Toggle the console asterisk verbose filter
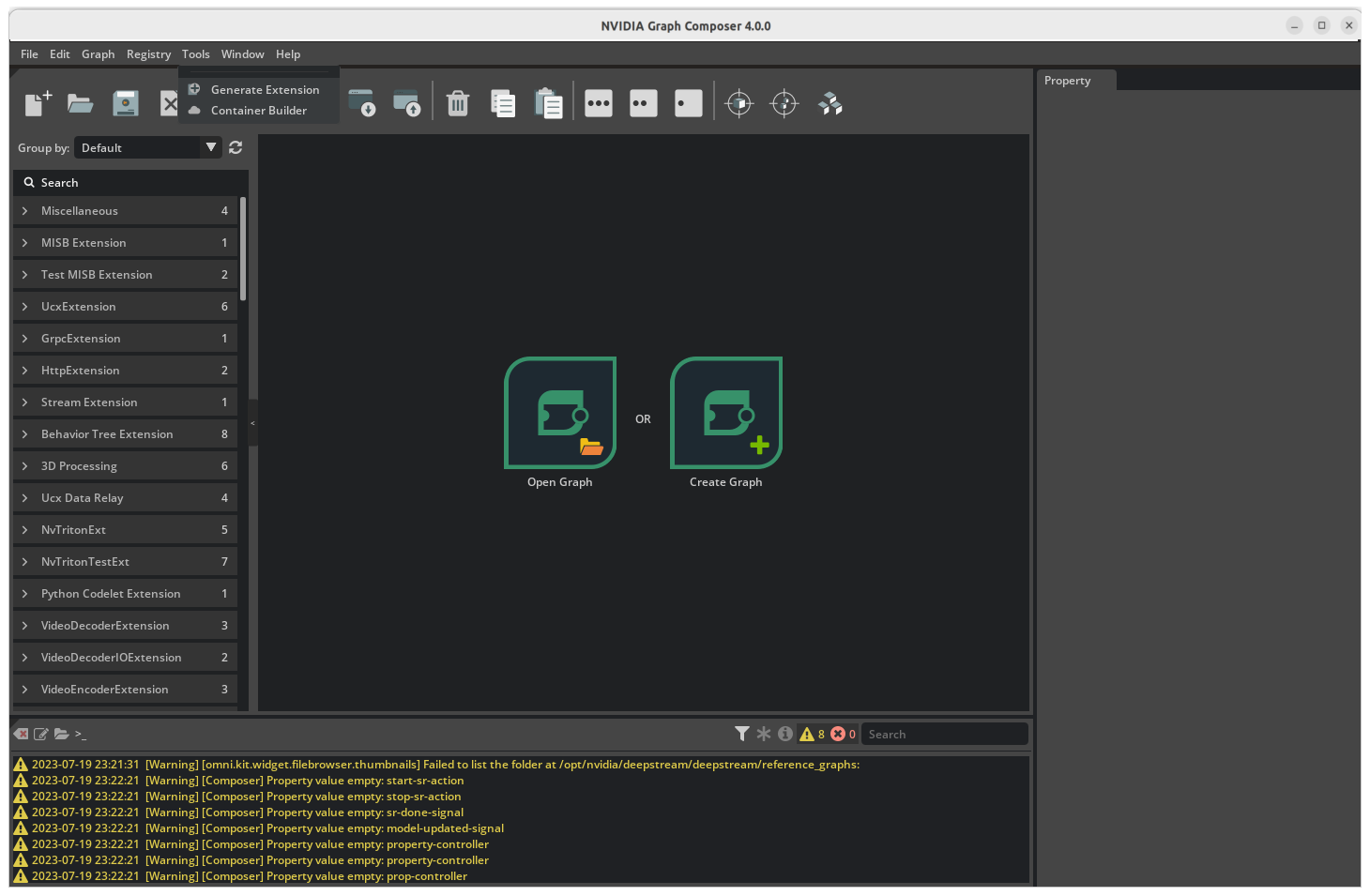1370x896 pixels. 764,734
